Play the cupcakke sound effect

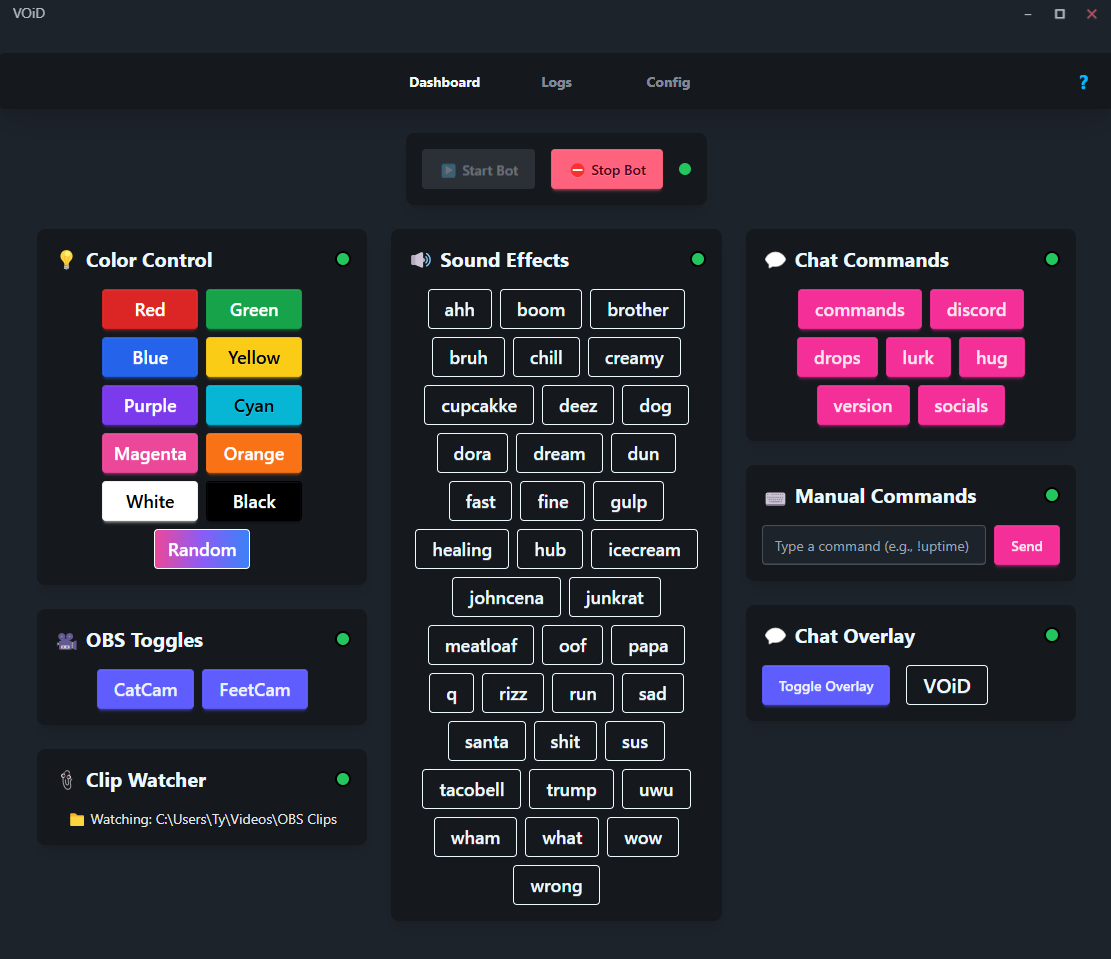(x=479, y=405)
